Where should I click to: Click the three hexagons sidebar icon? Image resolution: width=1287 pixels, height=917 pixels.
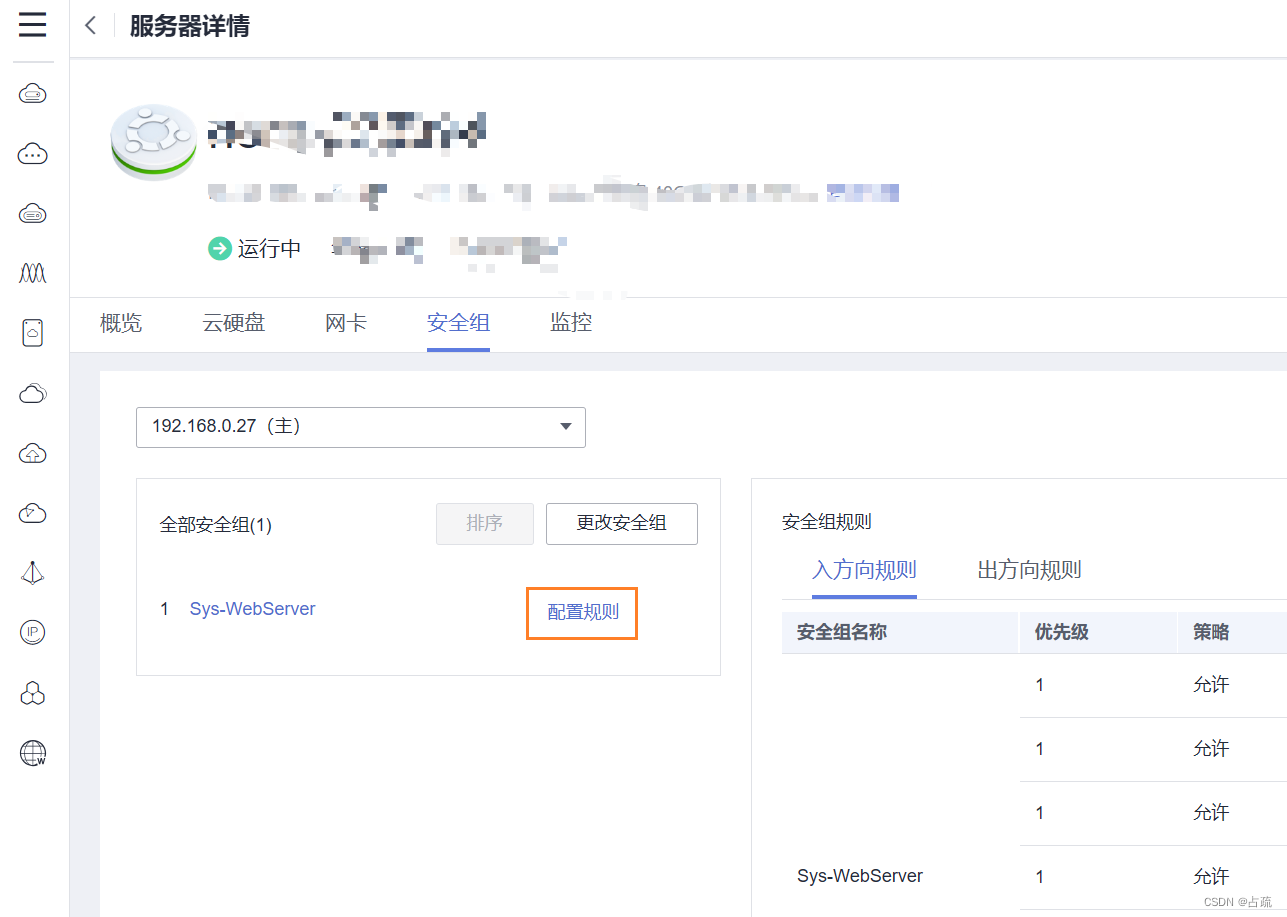point(33,693)
